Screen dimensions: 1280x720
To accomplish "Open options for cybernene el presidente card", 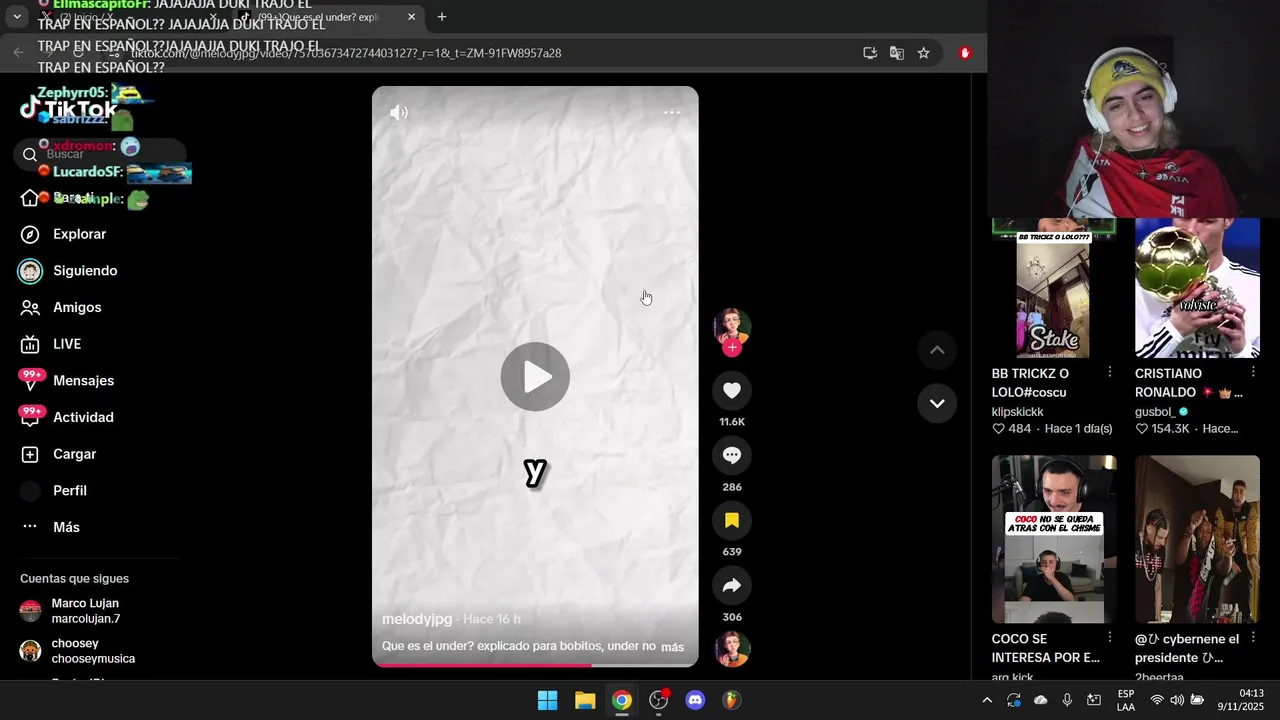I will click(1252, 637).
